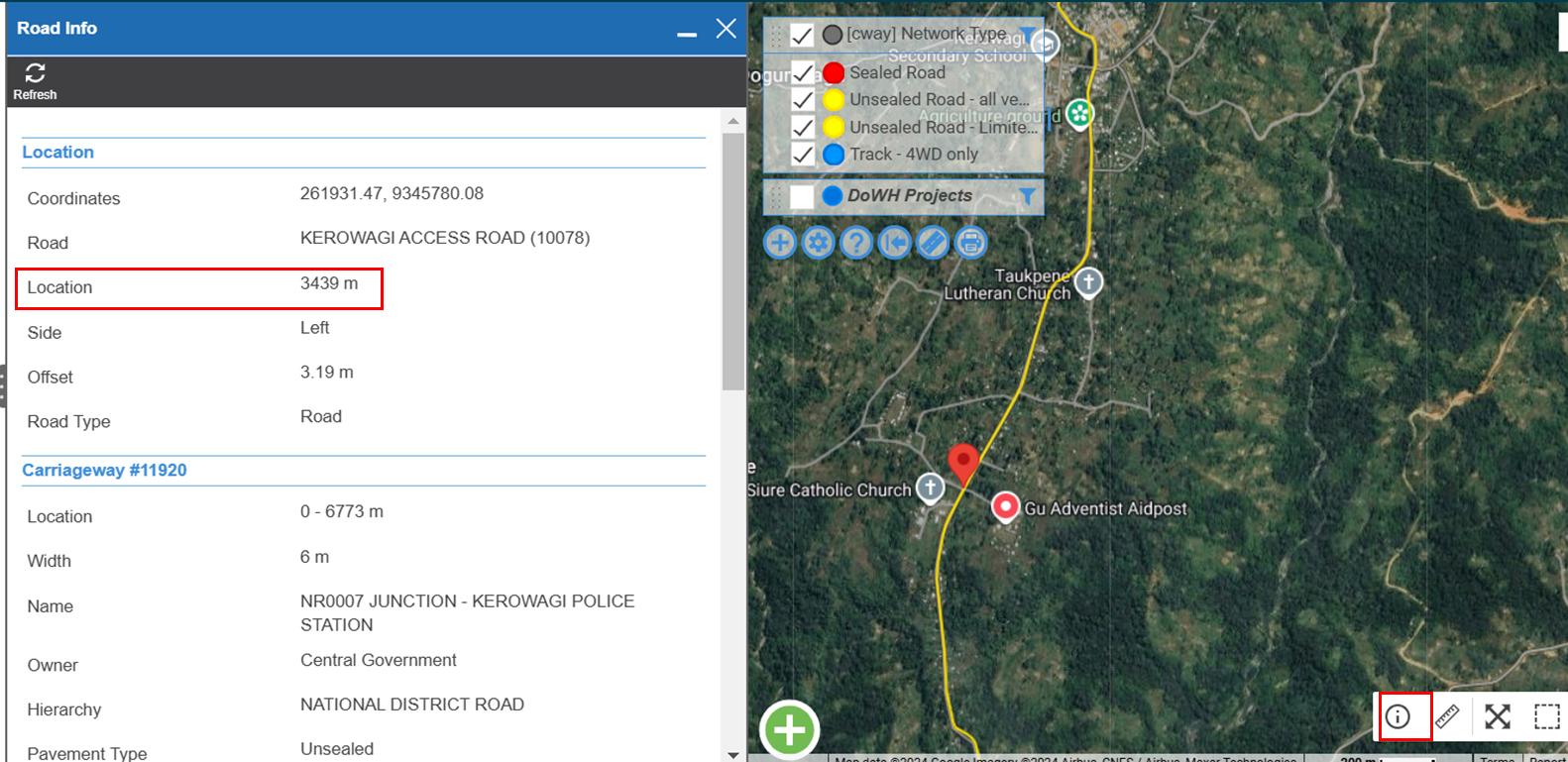Click the Sealed Road legend label
This screenshot has width=1568, height=762.
pyautogui.click(x=898, y=73)
